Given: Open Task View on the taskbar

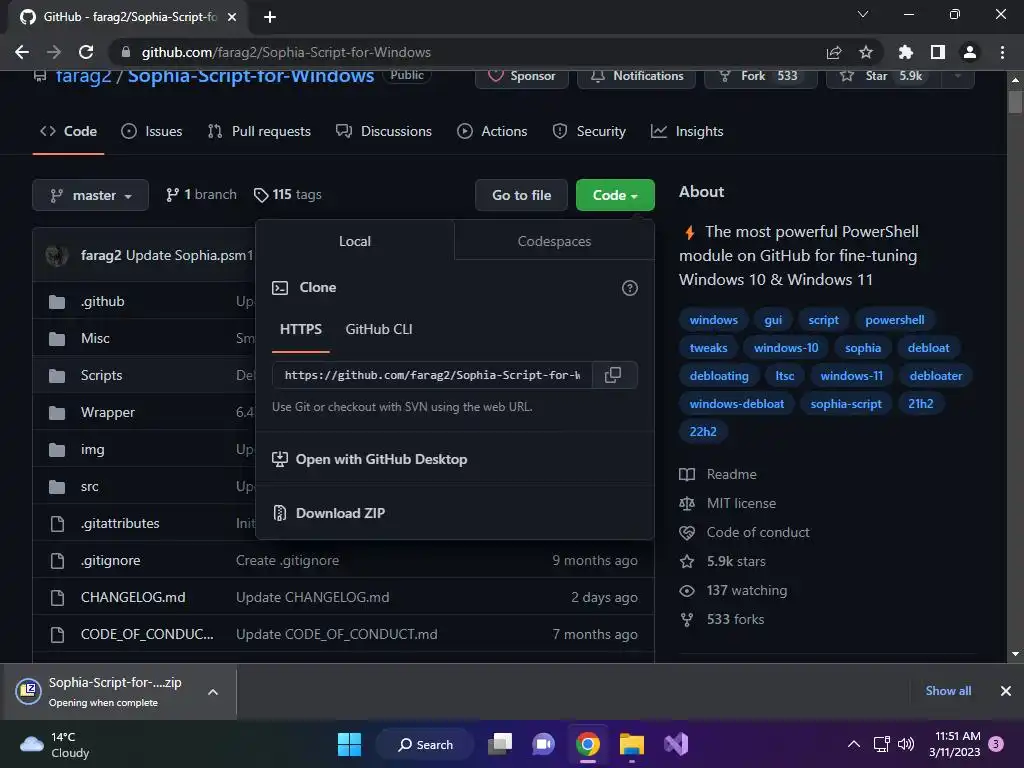Looking at the screenshot, I should pos(501,744).
